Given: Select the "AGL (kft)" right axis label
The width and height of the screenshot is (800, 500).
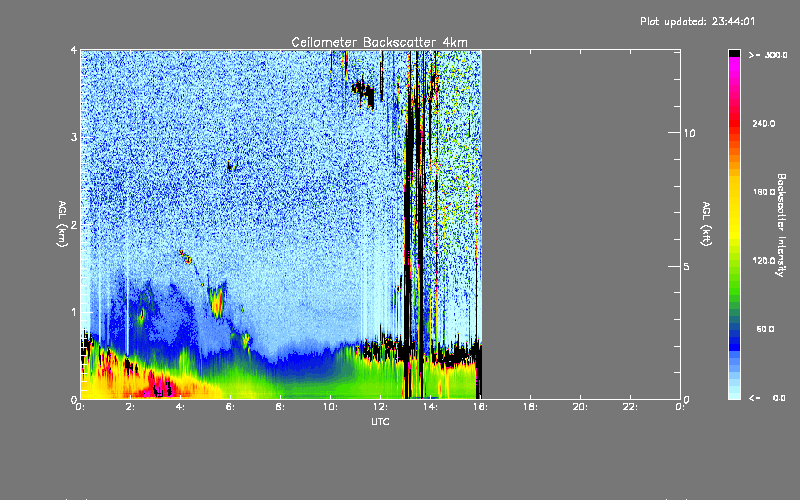Looking at the screenshot, I should tap(706, 224).
